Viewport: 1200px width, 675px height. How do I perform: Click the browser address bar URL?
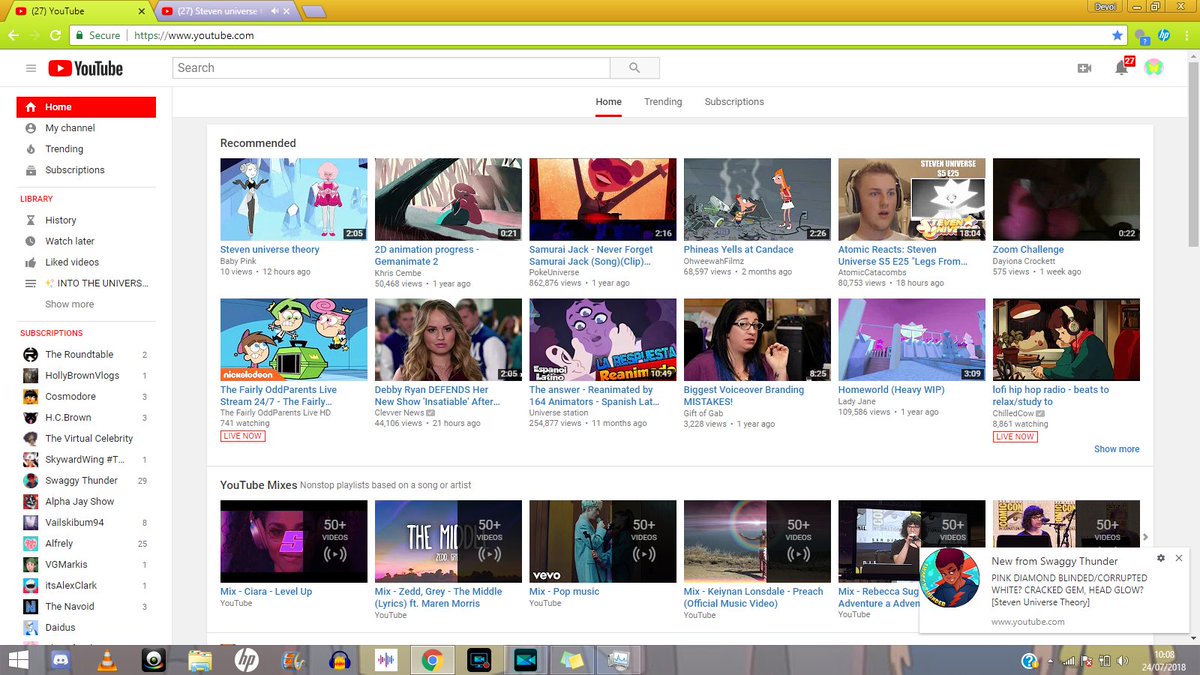click(194, 35)
